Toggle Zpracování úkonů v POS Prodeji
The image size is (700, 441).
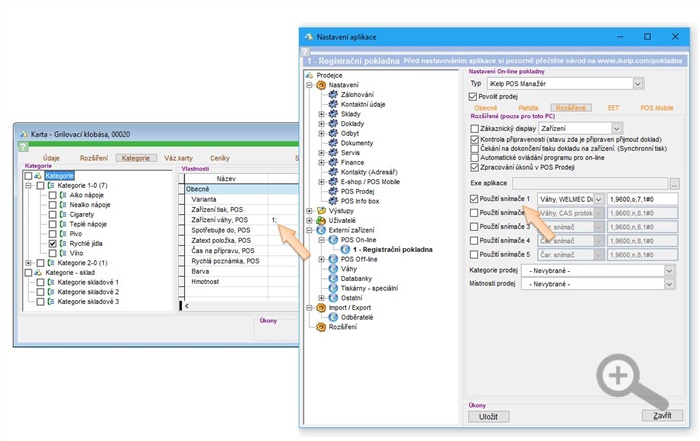click(475, 167)
